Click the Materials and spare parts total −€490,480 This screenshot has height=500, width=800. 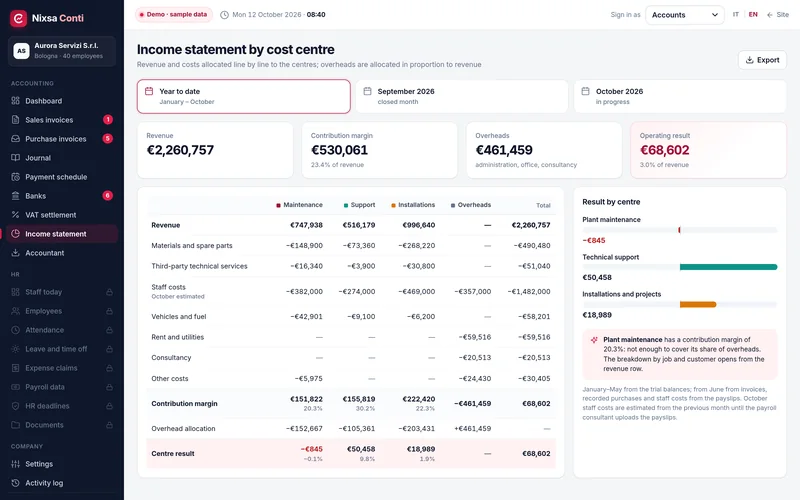pyautogui.click(x=532, y=245)
